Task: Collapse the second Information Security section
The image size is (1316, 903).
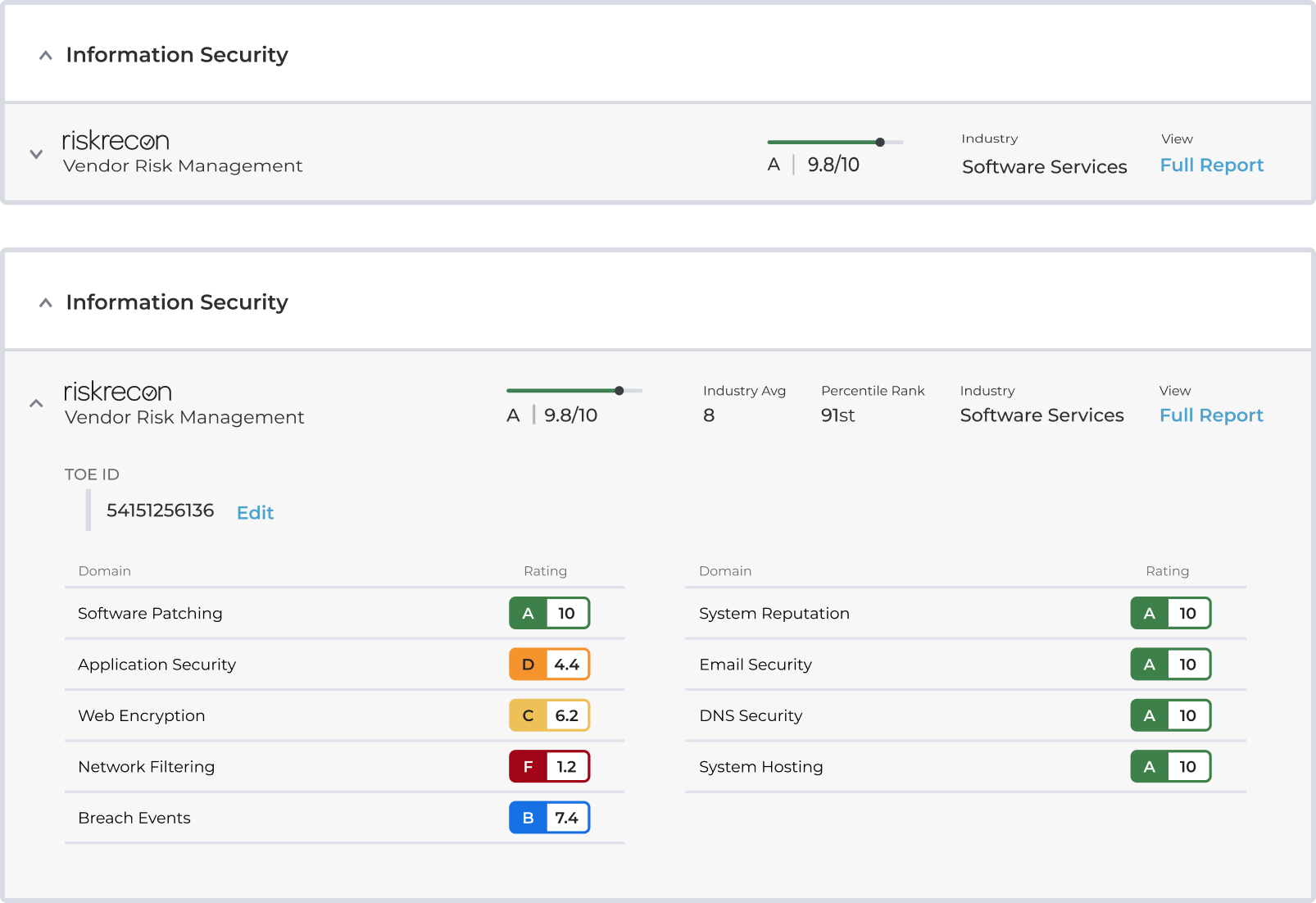Action: [45, 302]
